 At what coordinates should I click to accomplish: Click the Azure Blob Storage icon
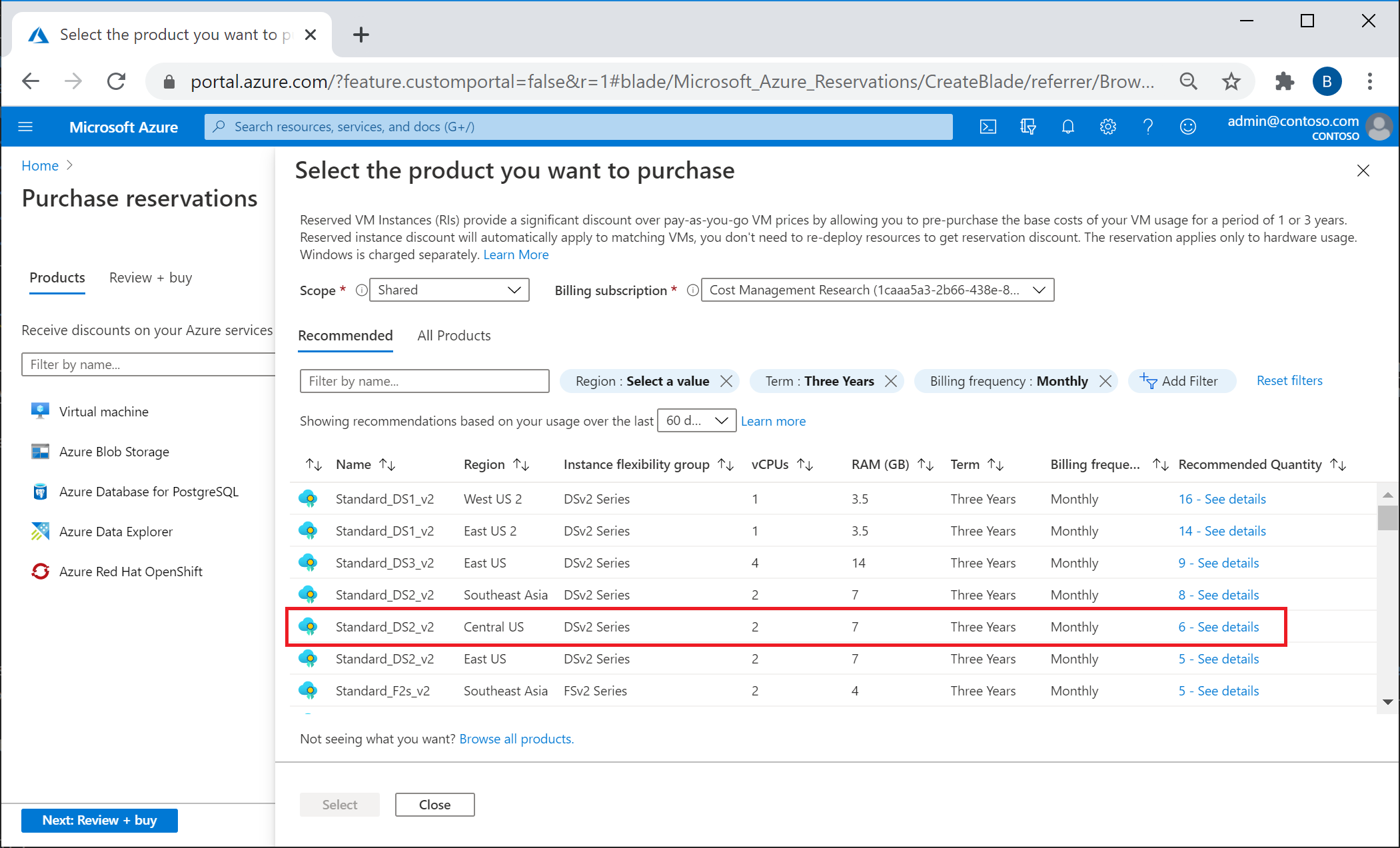pos(40,451)
